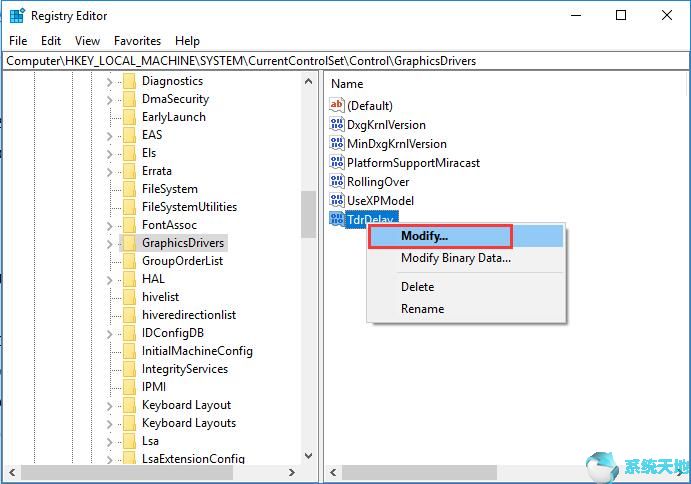This screenshot has height=484, width=691.
Task: Click the RollingOver value icon
Action: [x=337, y=182]
